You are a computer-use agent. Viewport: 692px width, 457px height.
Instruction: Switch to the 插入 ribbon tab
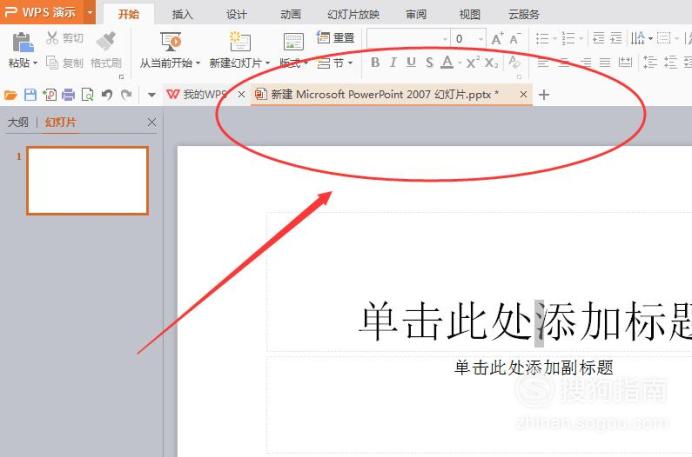[182, 15]
